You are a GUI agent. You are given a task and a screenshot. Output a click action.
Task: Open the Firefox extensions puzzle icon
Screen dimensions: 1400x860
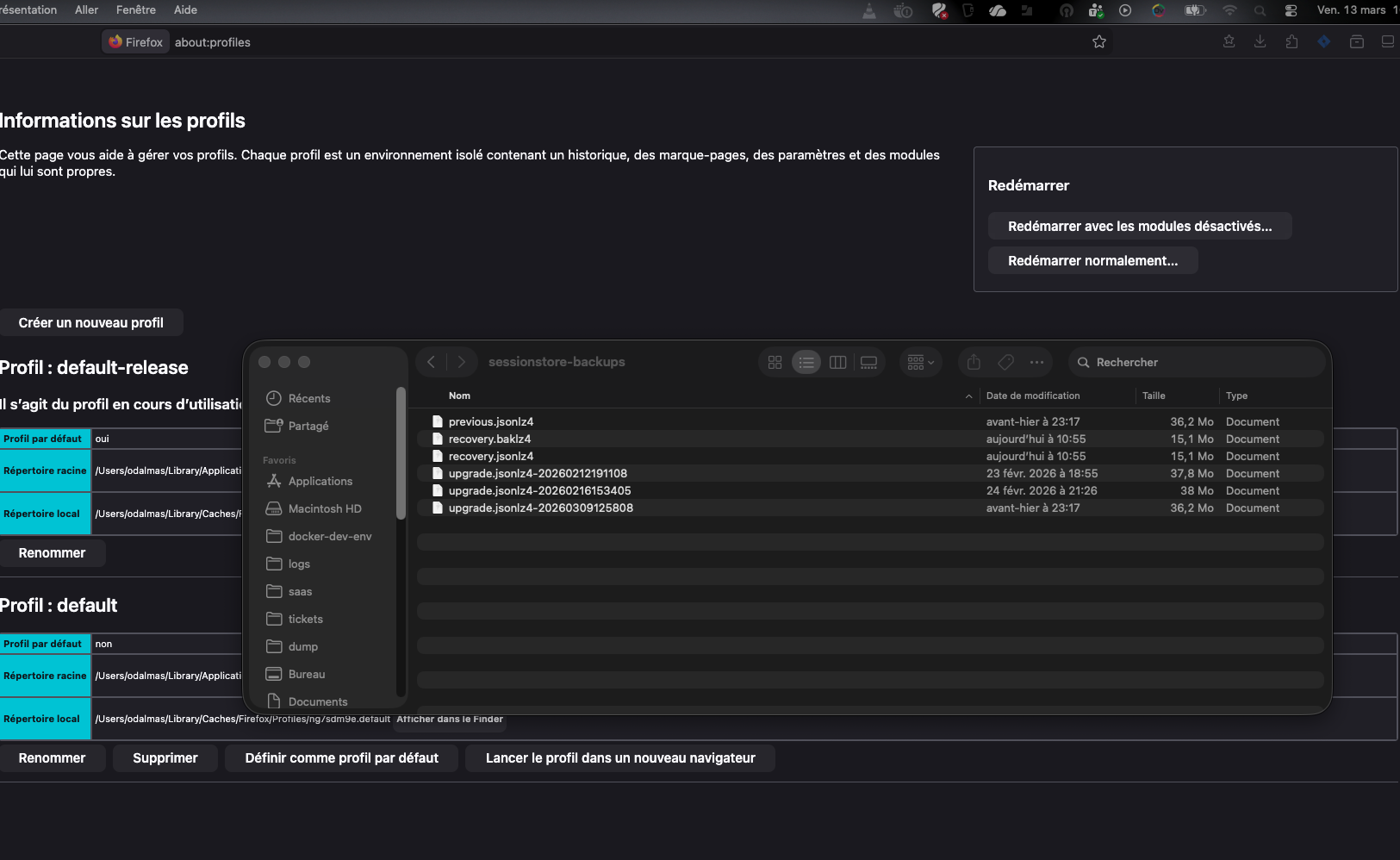[x=1291, y=41]
